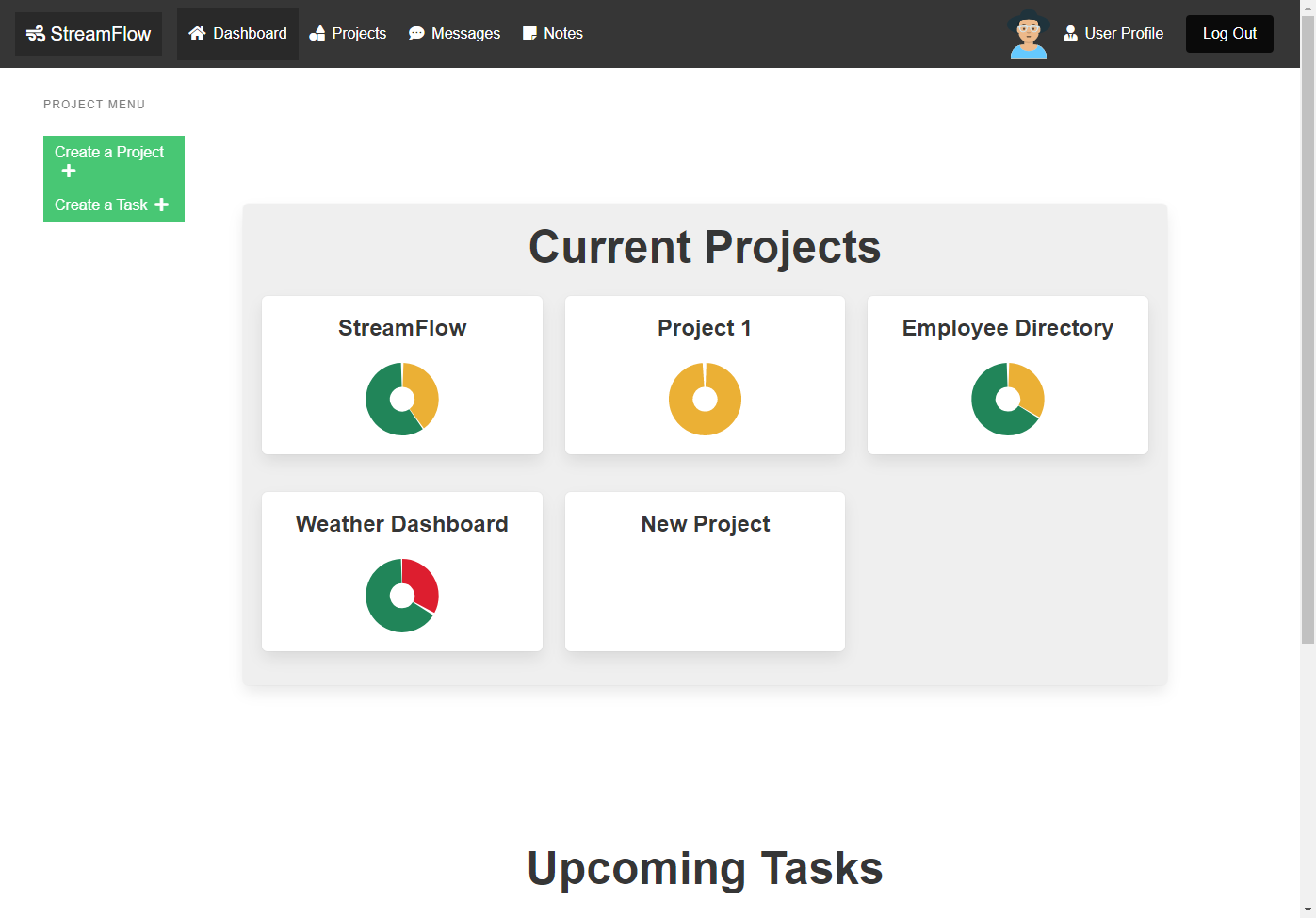This screenshot has width=1316, height=918.
Task: Open the Employee Directory card title
Action: point(1008,328)
